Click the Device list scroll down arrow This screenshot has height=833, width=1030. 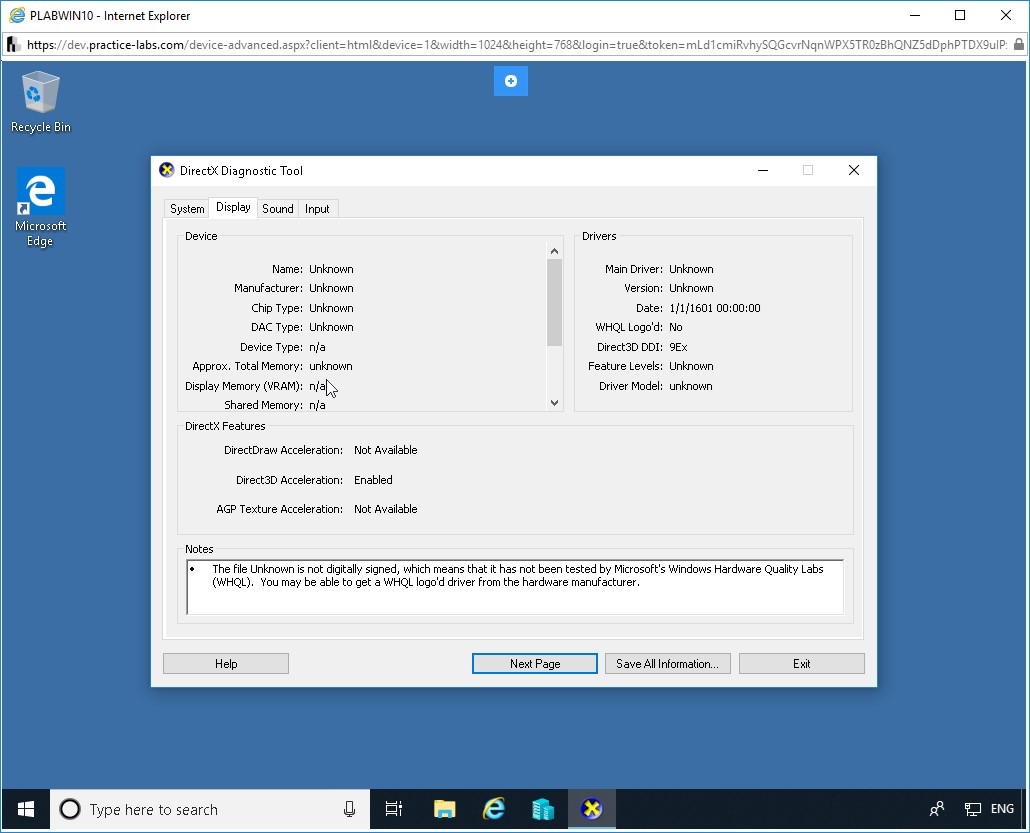pyautogui.click(x=554, y=403)
